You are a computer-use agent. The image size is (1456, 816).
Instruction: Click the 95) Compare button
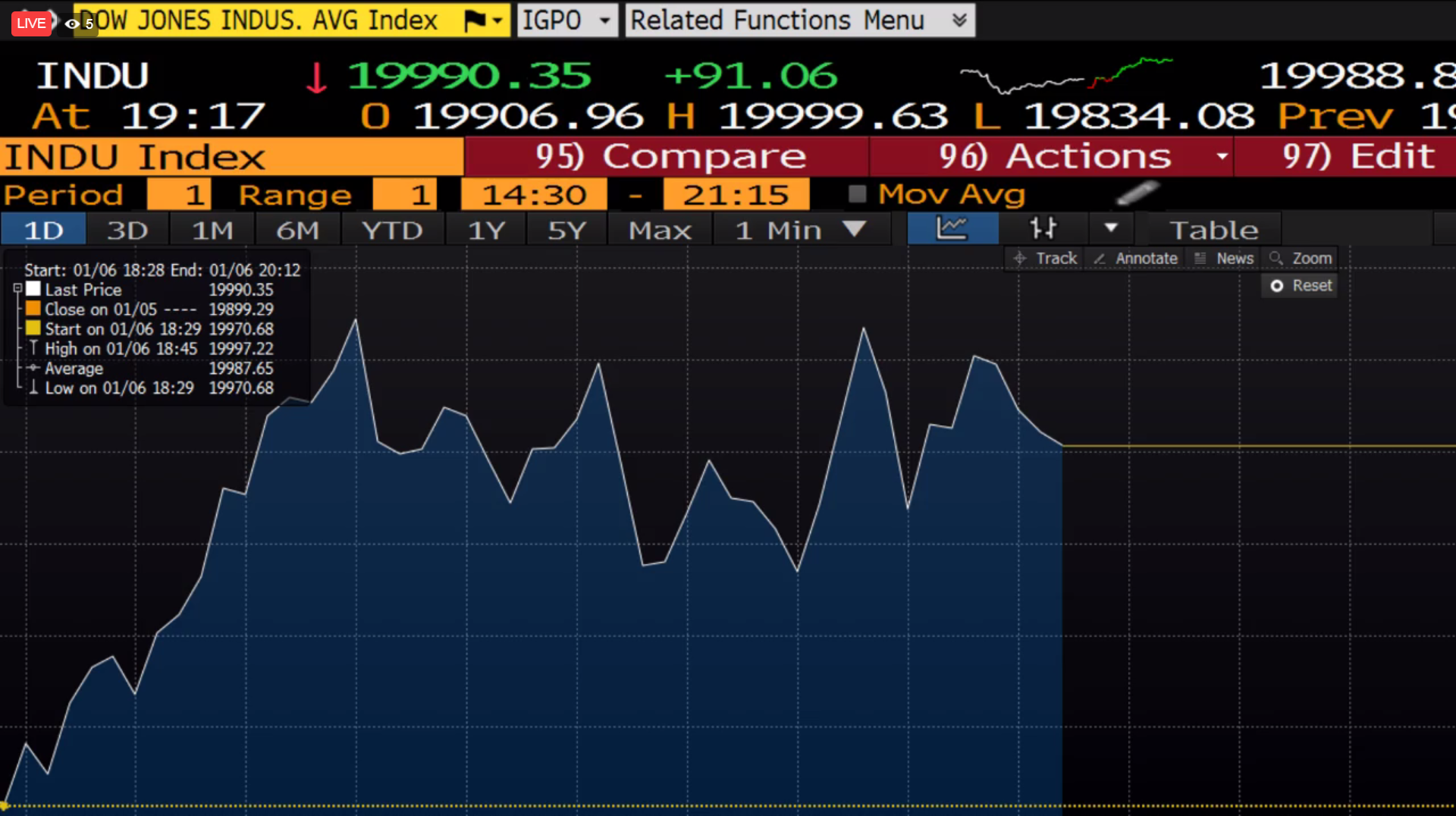[667, 157]
